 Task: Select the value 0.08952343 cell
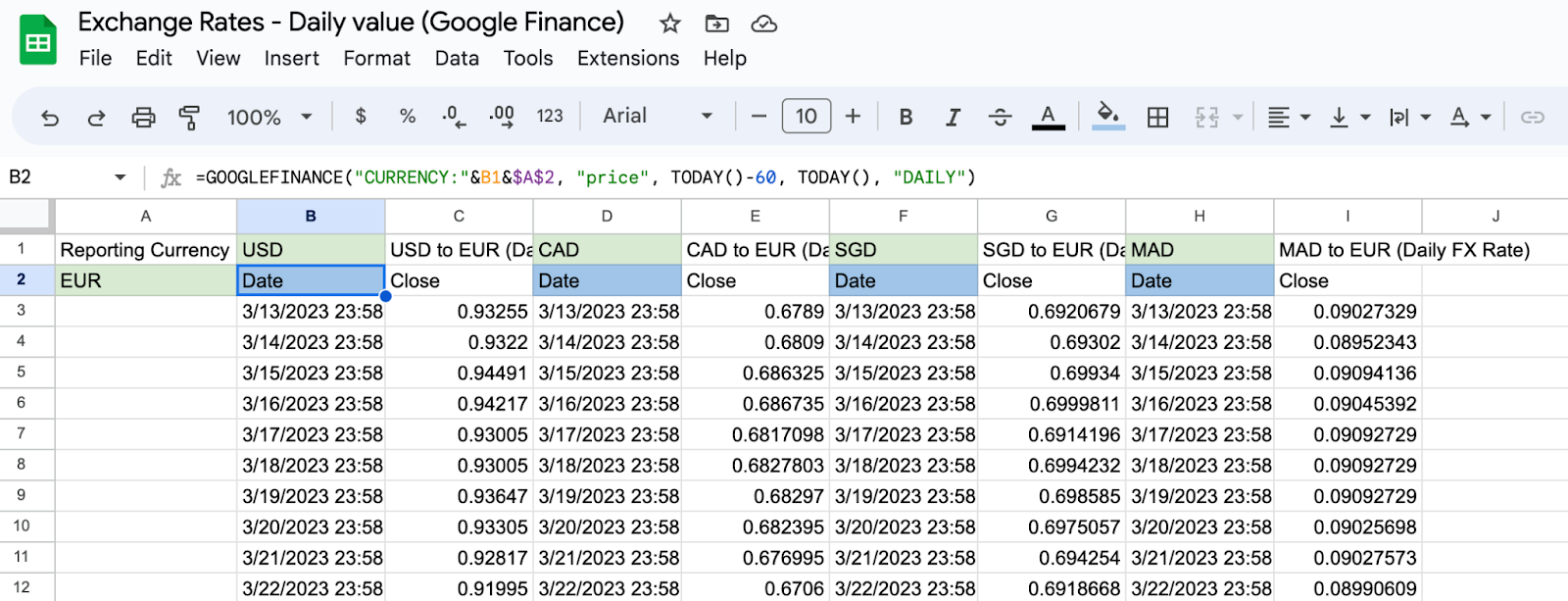point(1347,342)
